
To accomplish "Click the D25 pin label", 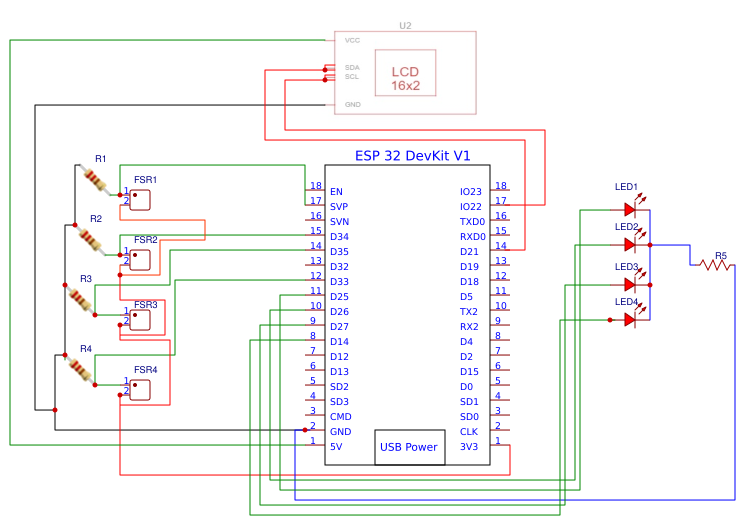I will [x=339, y=297].
